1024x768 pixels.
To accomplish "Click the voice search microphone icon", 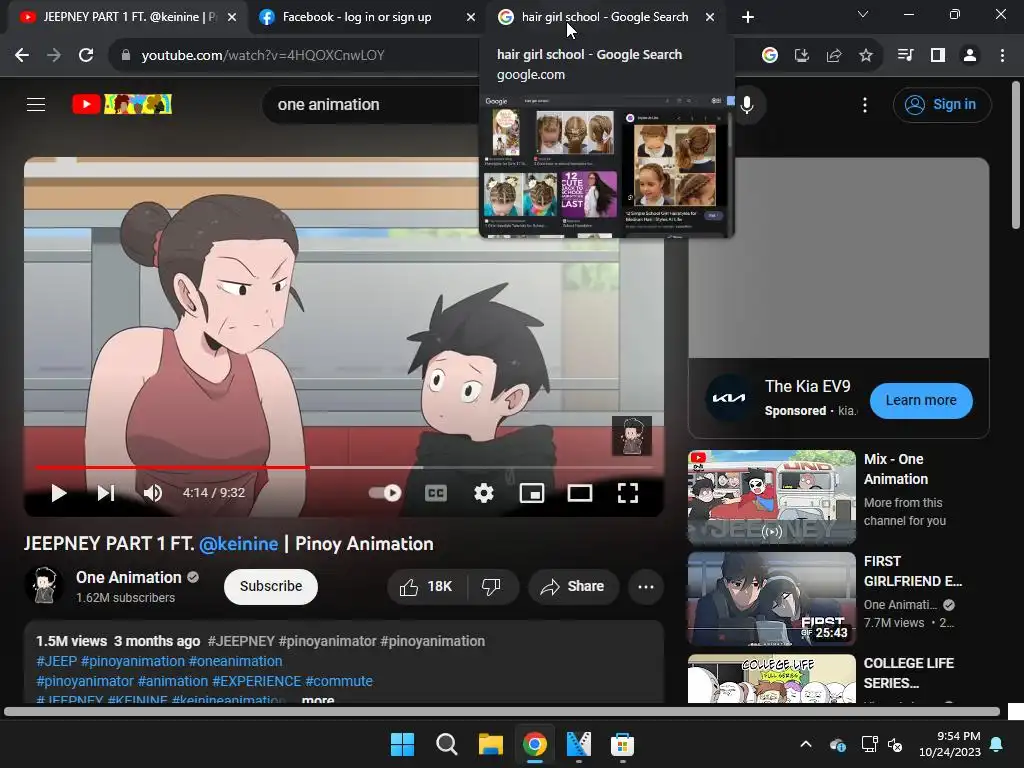I will (x=747, y=104).
